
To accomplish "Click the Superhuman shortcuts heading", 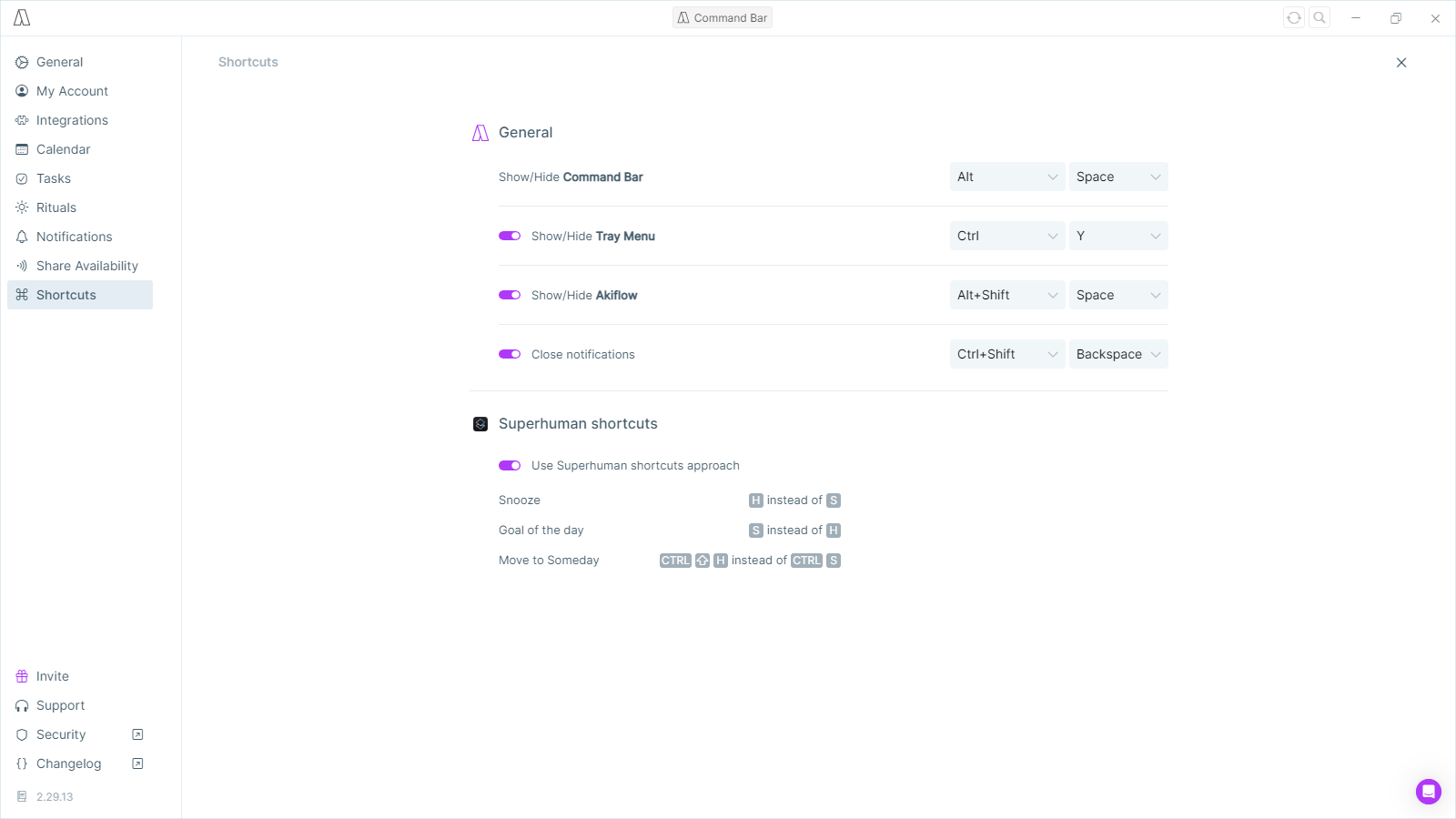I will tap(578, 424).
